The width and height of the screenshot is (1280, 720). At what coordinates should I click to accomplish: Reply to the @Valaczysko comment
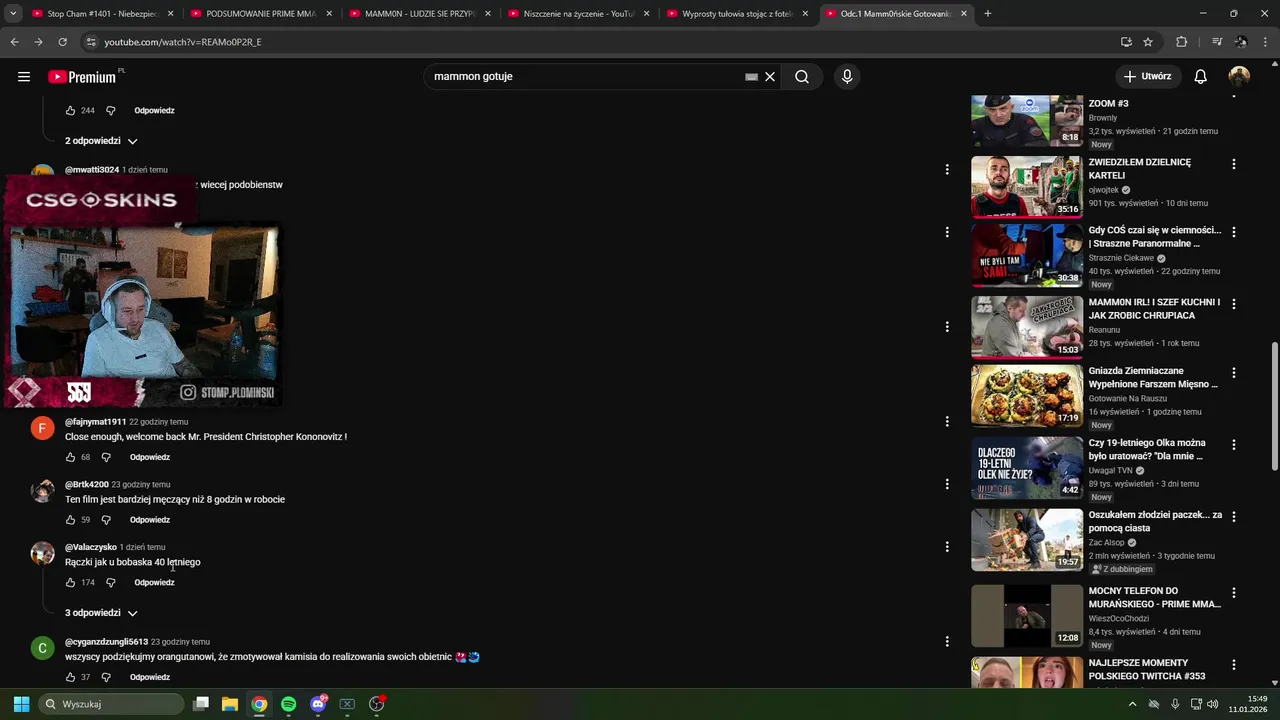154,582
